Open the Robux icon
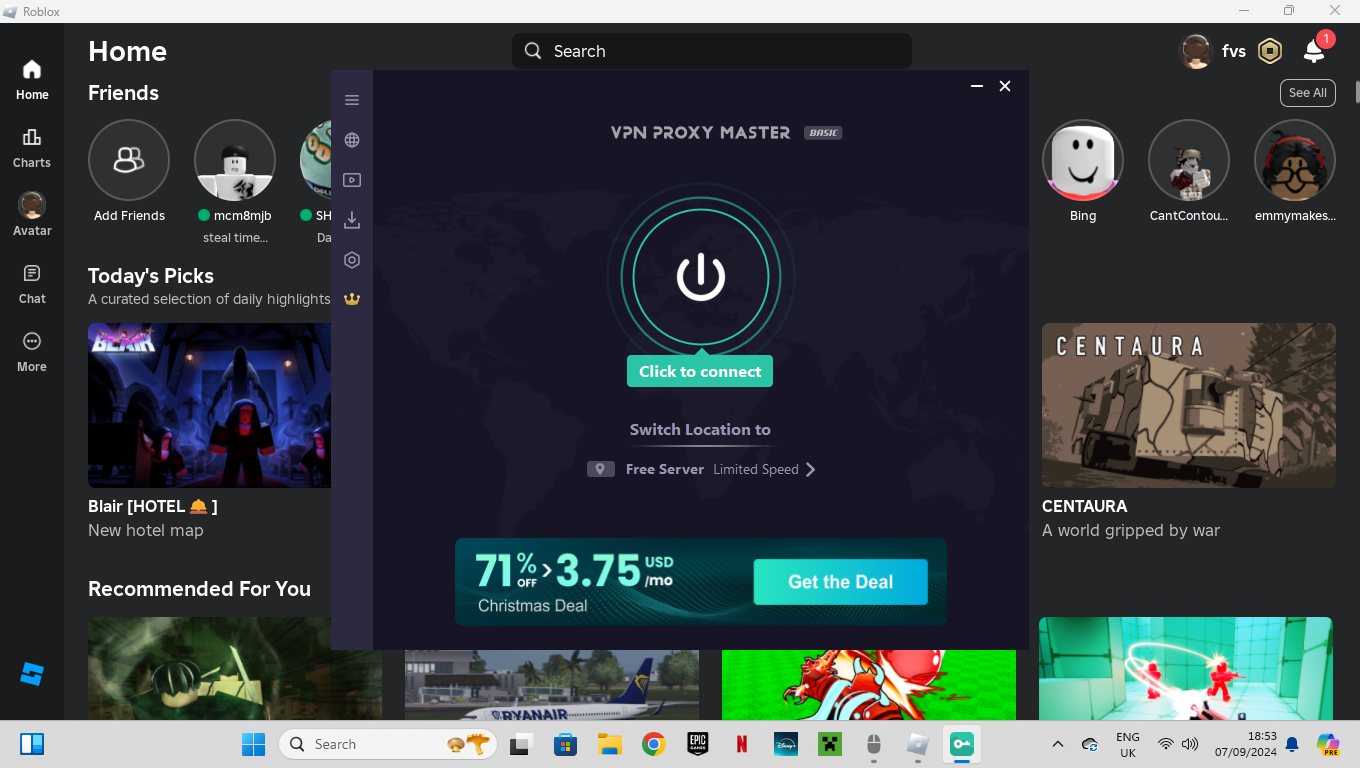 tap(1270, 51)
